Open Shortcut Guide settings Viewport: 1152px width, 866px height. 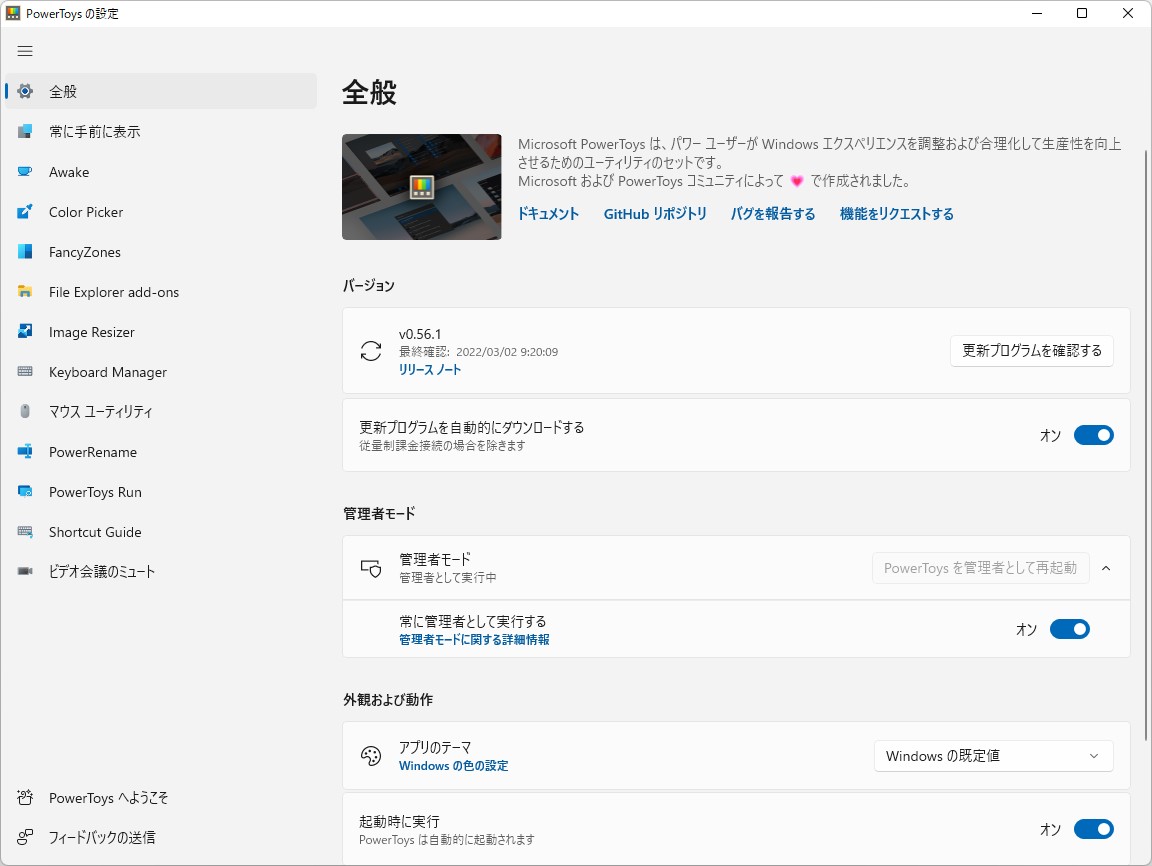click(161, 532)
